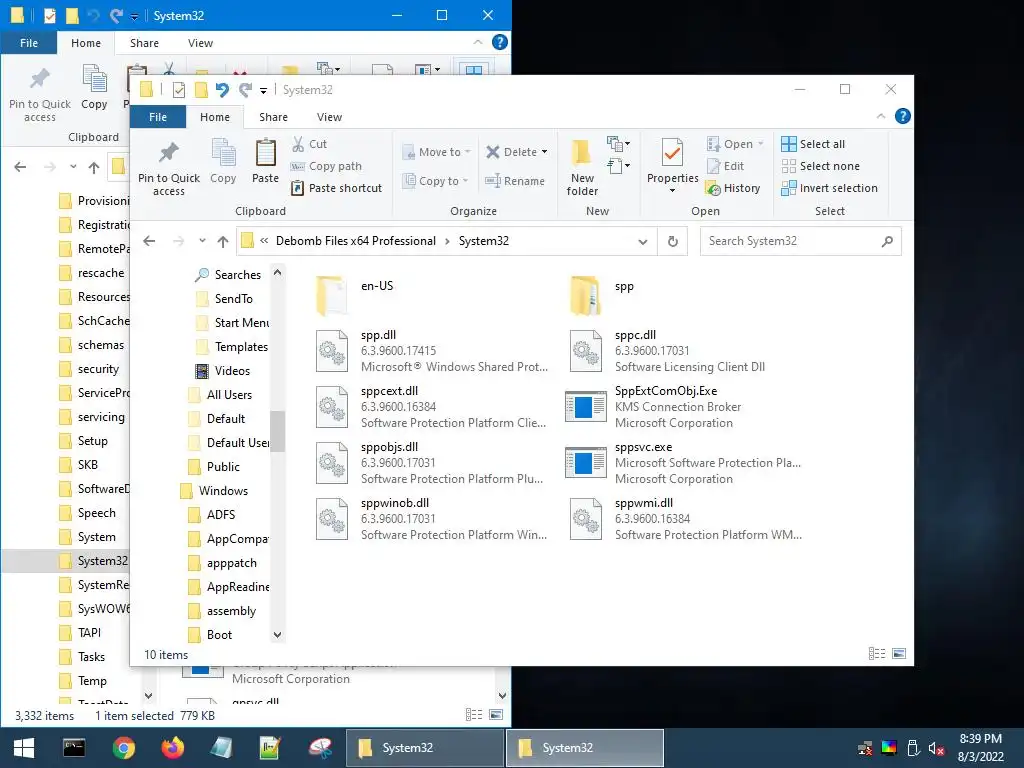The width and height of the screenshot is (1024, 768).
Task: Select the sppobjs.dll file
Action: coord(430,463)
